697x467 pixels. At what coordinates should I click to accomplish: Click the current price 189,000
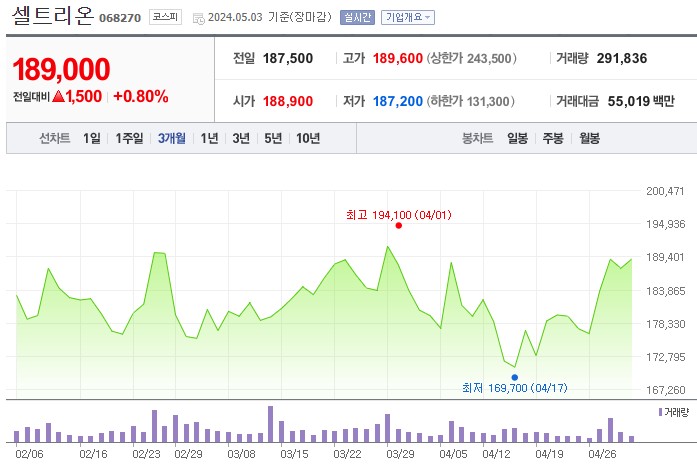click(61, 69)
